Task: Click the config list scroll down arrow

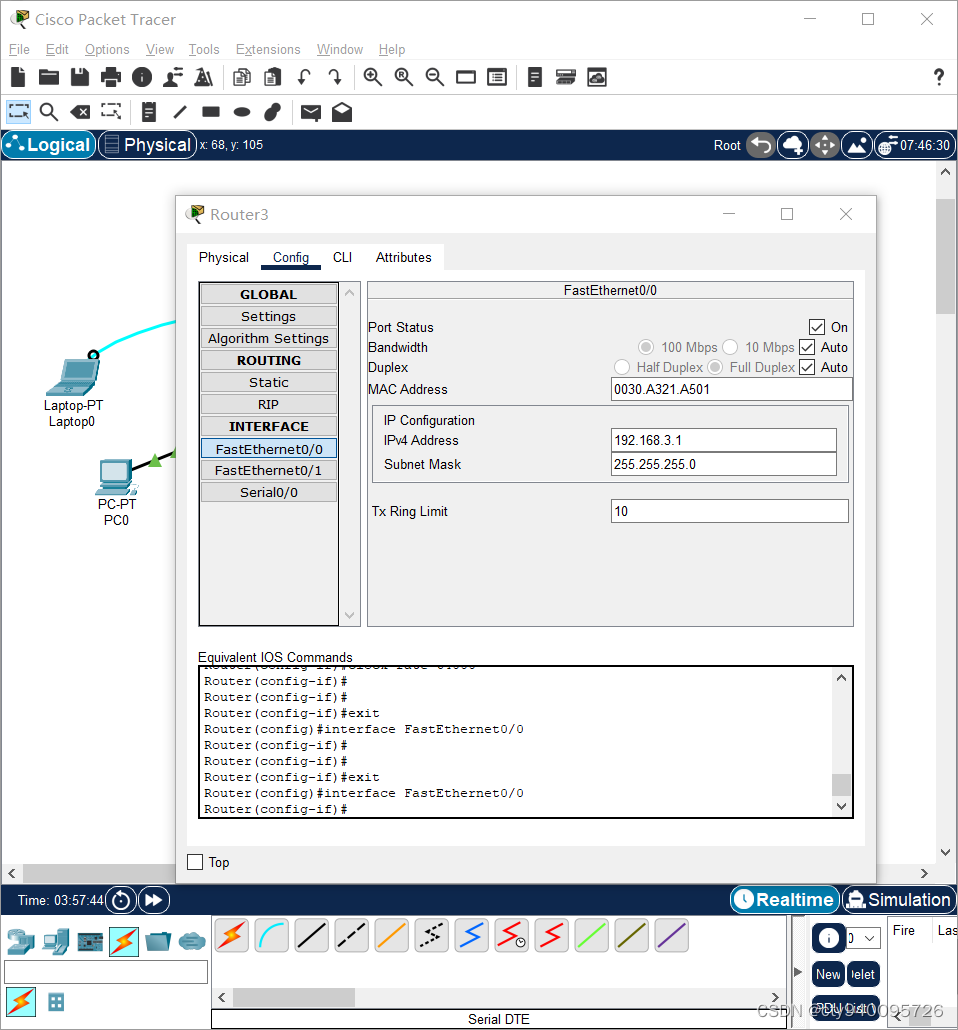Action: [x=350, y=616]
